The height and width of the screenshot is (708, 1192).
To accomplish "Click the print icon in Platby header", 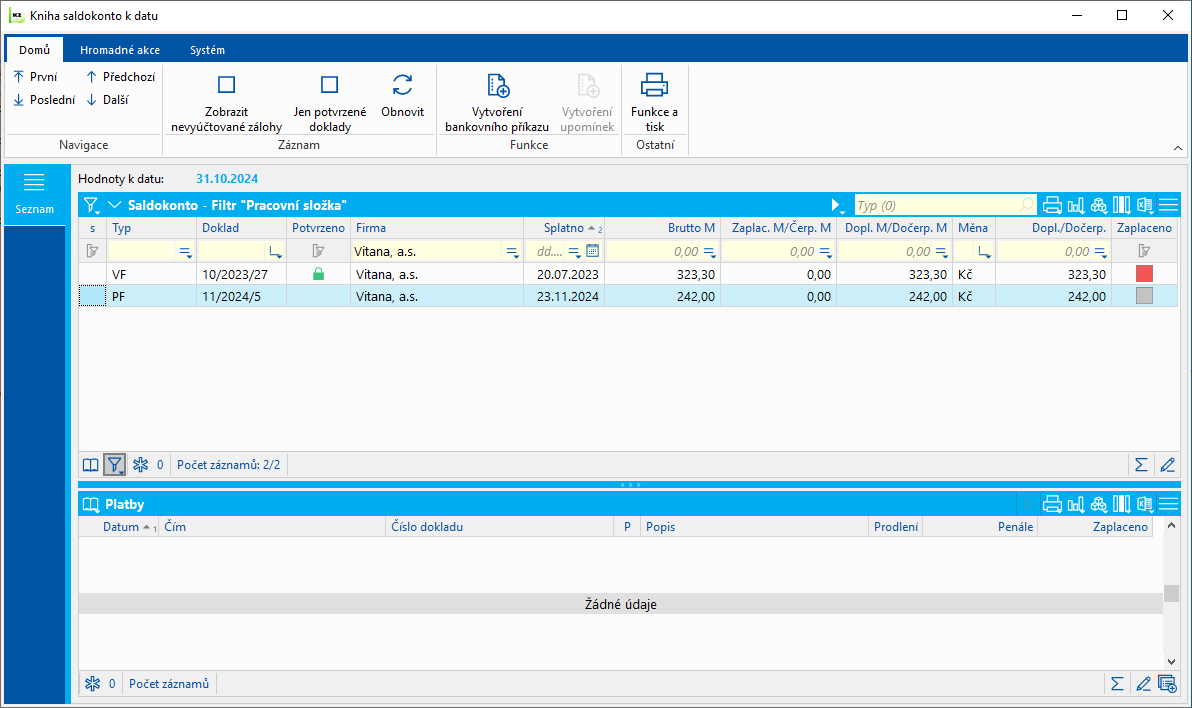I will pos(1052,505).
